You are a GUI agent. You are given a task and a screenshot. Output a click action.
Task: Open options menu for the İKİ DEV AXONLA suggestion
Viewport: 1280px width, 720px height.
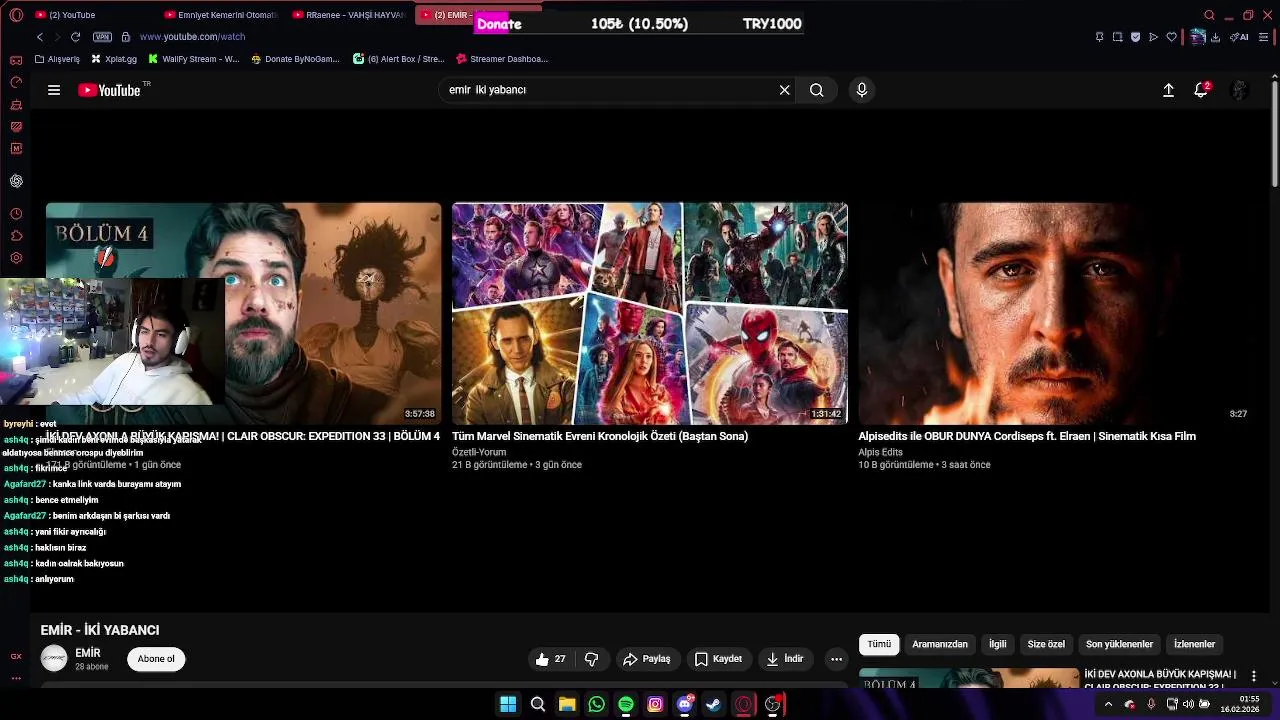point(1254,677)
